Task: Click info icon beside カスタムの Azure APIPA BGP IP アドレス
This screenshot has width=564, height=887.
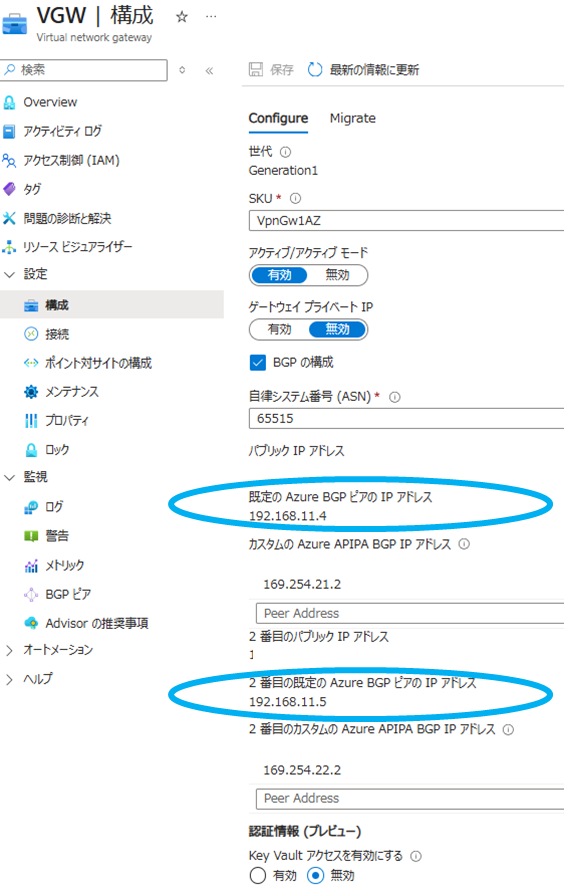Action: [464, 544]
